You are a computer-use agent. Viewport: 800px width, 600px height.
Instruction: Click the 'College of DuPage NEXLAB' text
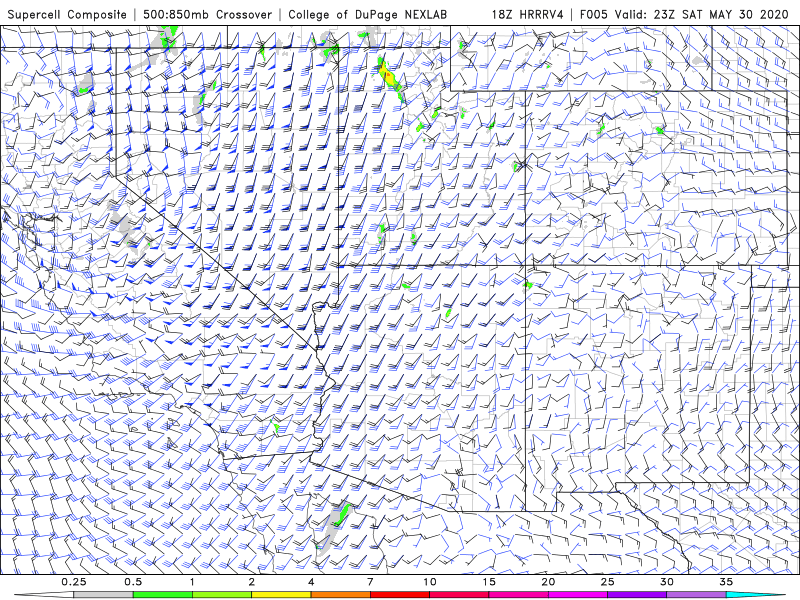[x=367, y=15]
